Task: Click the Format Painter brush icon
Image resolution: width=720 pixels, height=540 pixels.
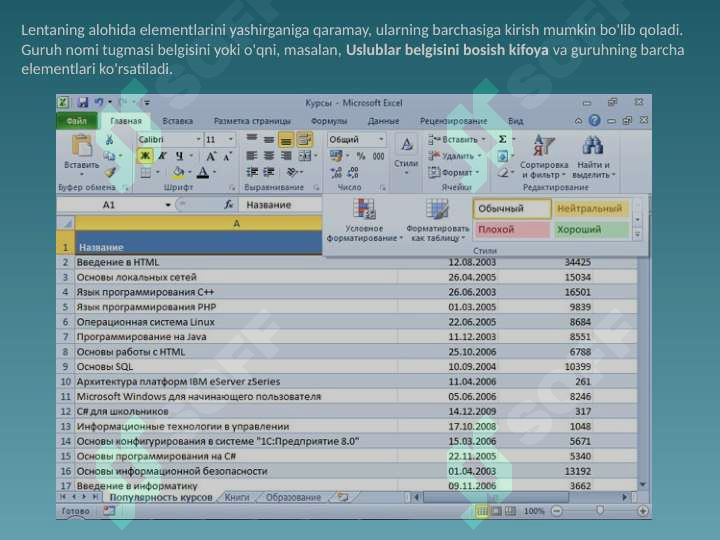Action: point(109,173)
